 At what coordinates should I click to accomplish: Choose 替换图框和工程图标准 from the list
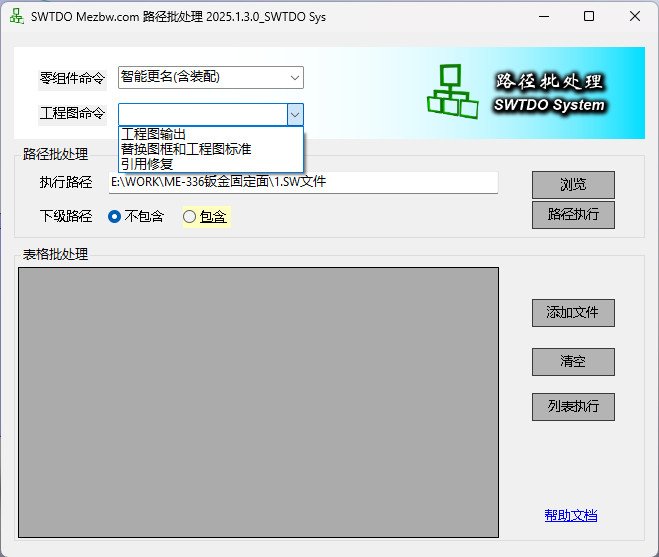(x=185, y=149)
